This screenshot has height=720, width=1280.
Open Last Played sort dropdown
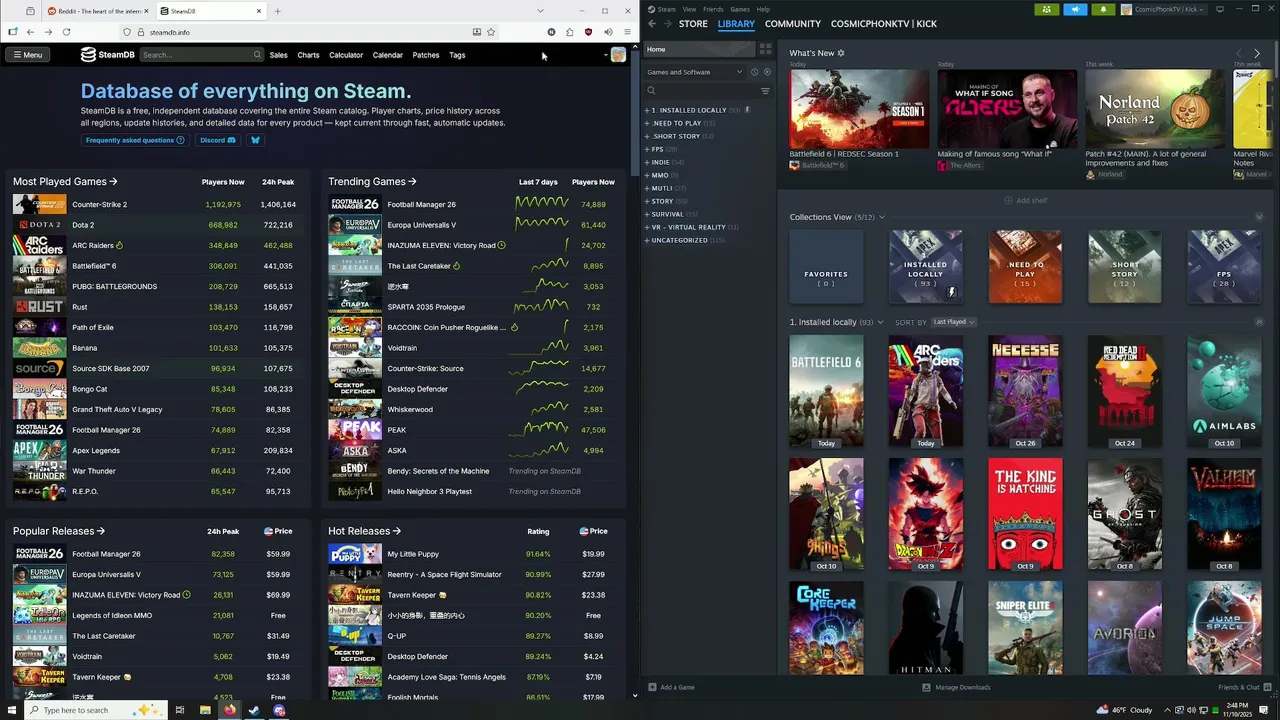(953, 322)
